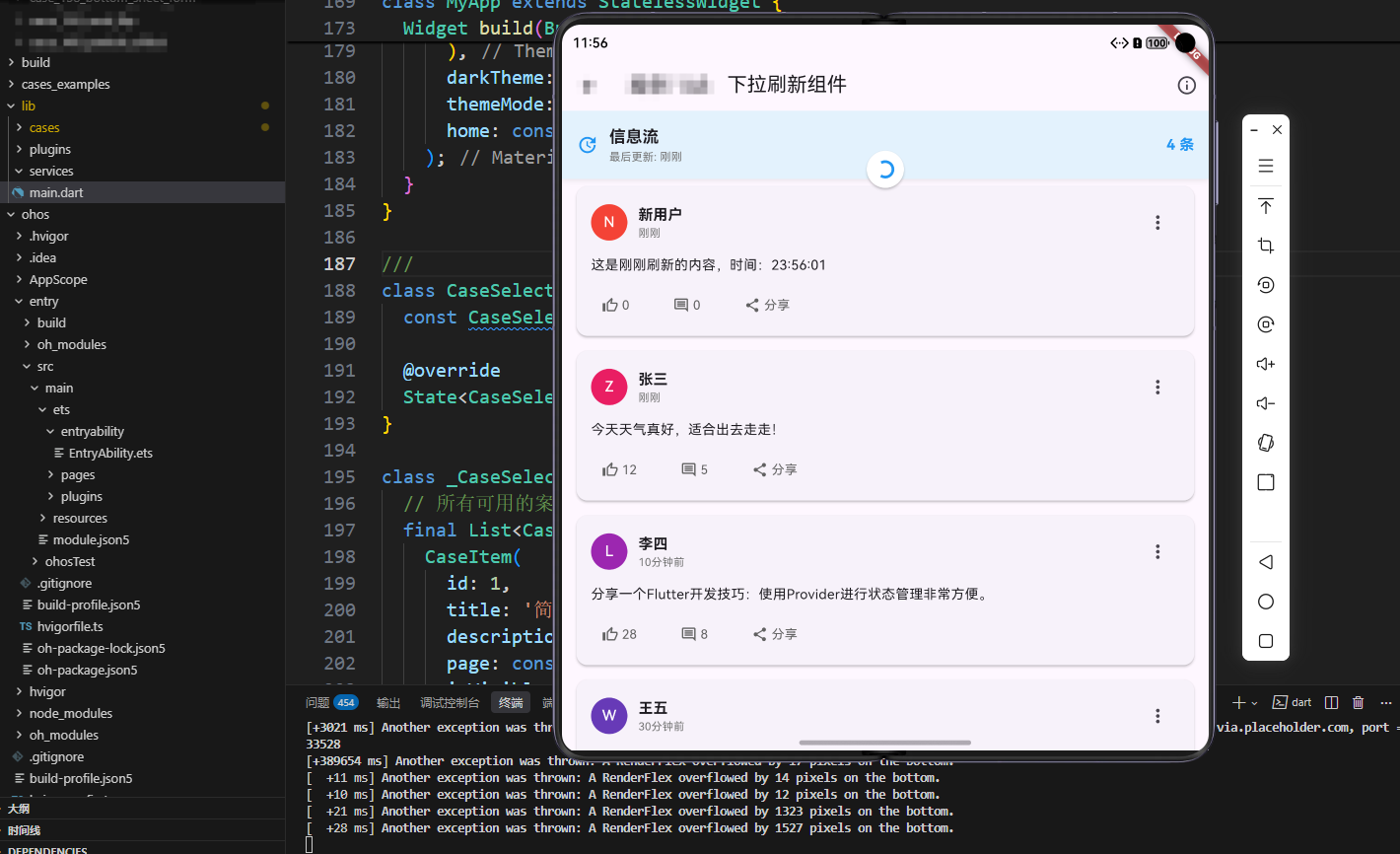Like the 李四 post with 28 likes
The height and width of the screenshot is (854, 1400).
pos(619,634)
